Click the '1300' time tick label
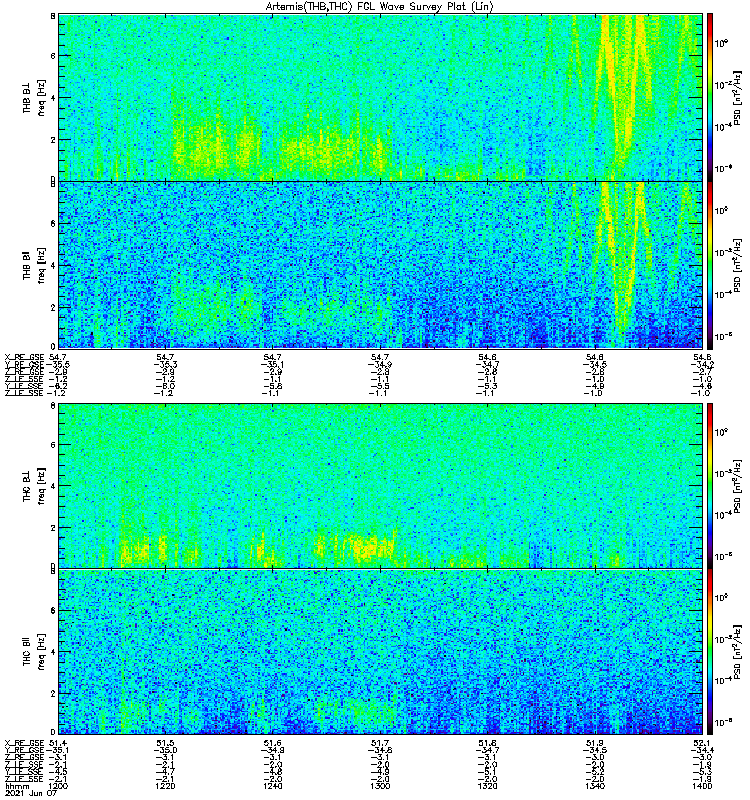The image size is (750, 800). tap(380, 786)
